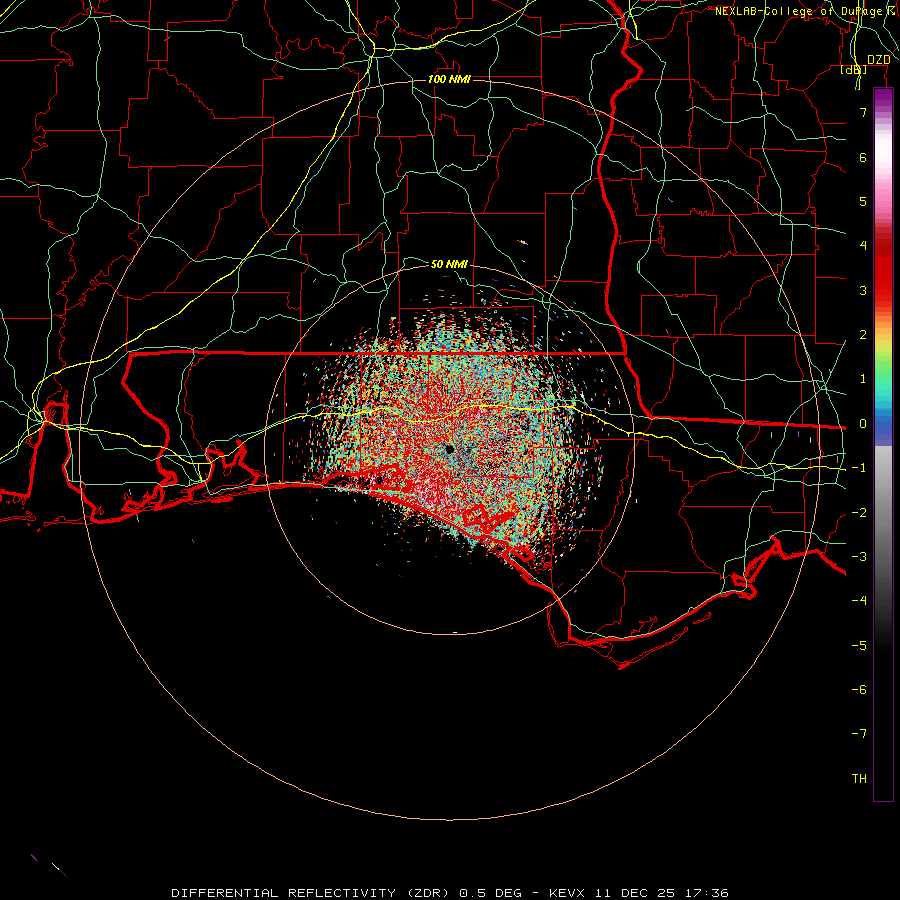The image size is (900, 900).
Task: Click the '0' value on the scale
Action: point(863,424)
